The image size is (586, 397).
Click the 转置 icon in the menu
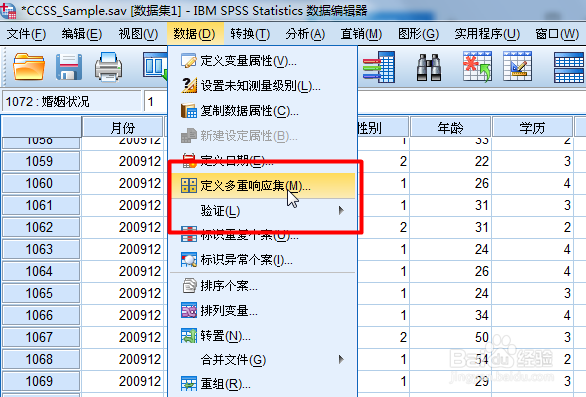pyautogui.click(x=189, y=336)
